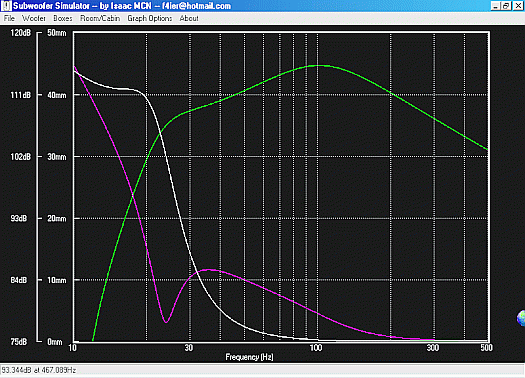The height and width of the screenshot is (378, 525).
Task: Click the 120dB axis label
Action: coord(20,33)
